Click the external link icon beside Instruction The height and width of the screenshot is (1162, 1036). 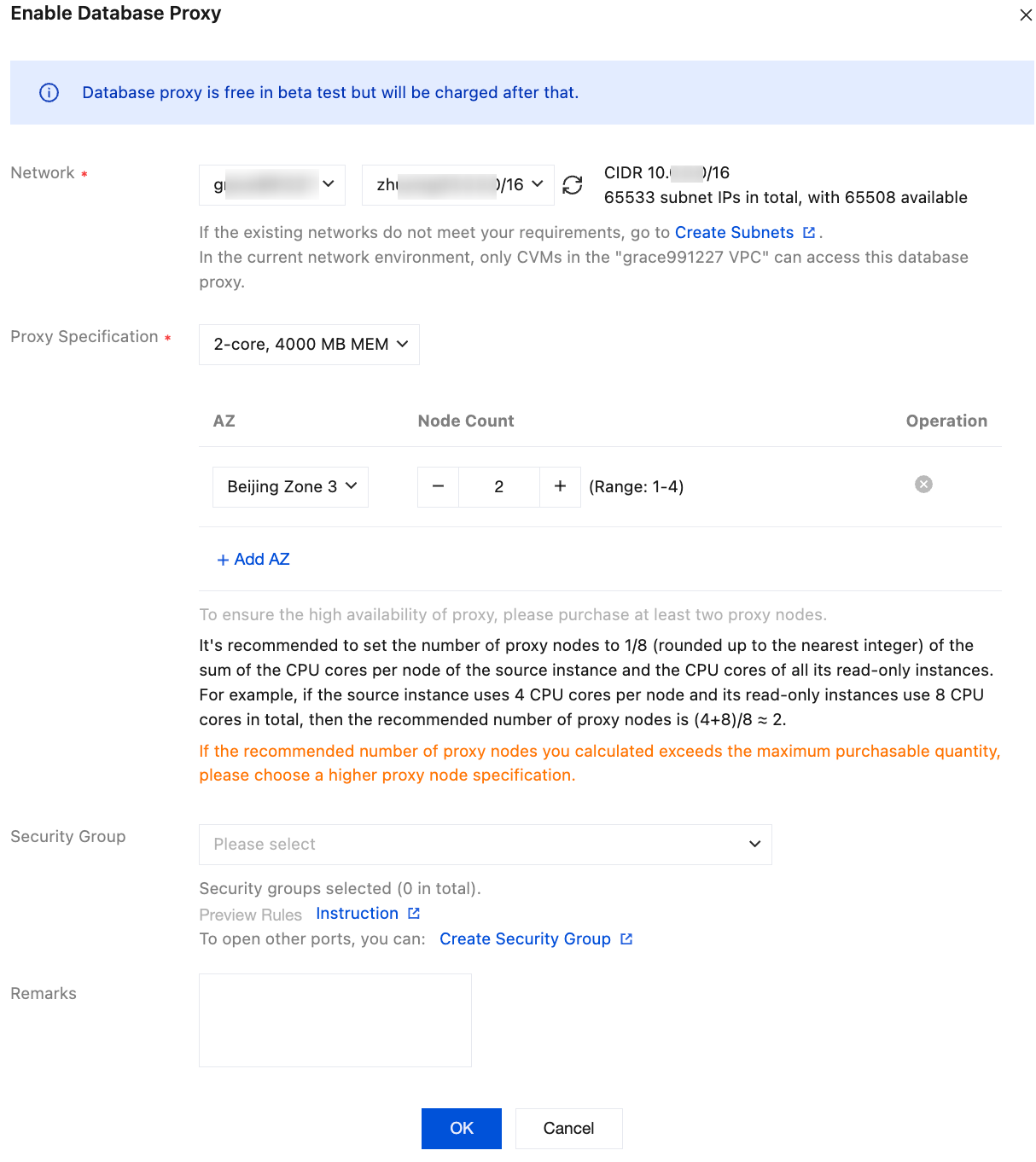414,914
